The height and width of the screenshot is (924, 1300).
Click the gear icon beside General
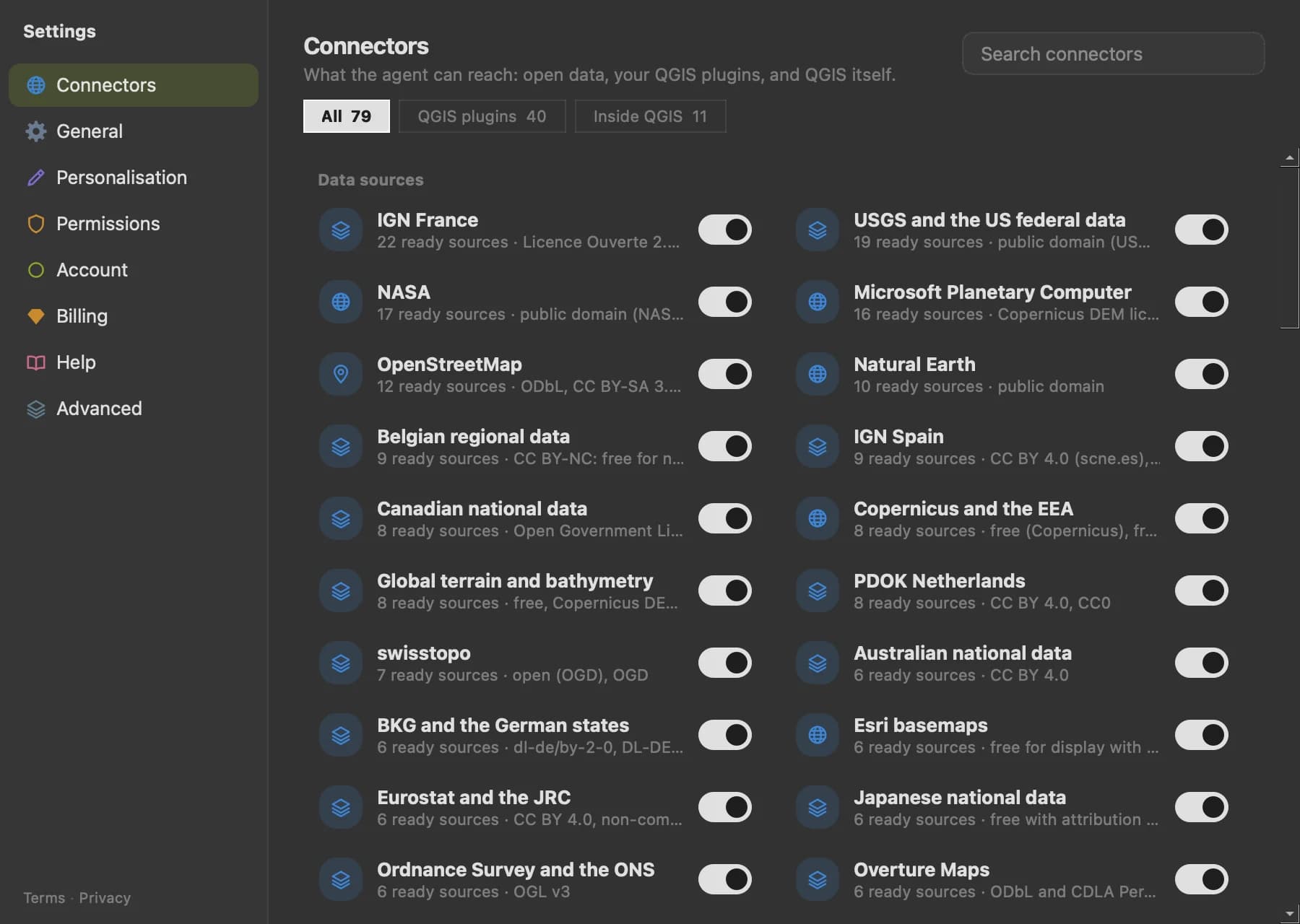(36, 131)
